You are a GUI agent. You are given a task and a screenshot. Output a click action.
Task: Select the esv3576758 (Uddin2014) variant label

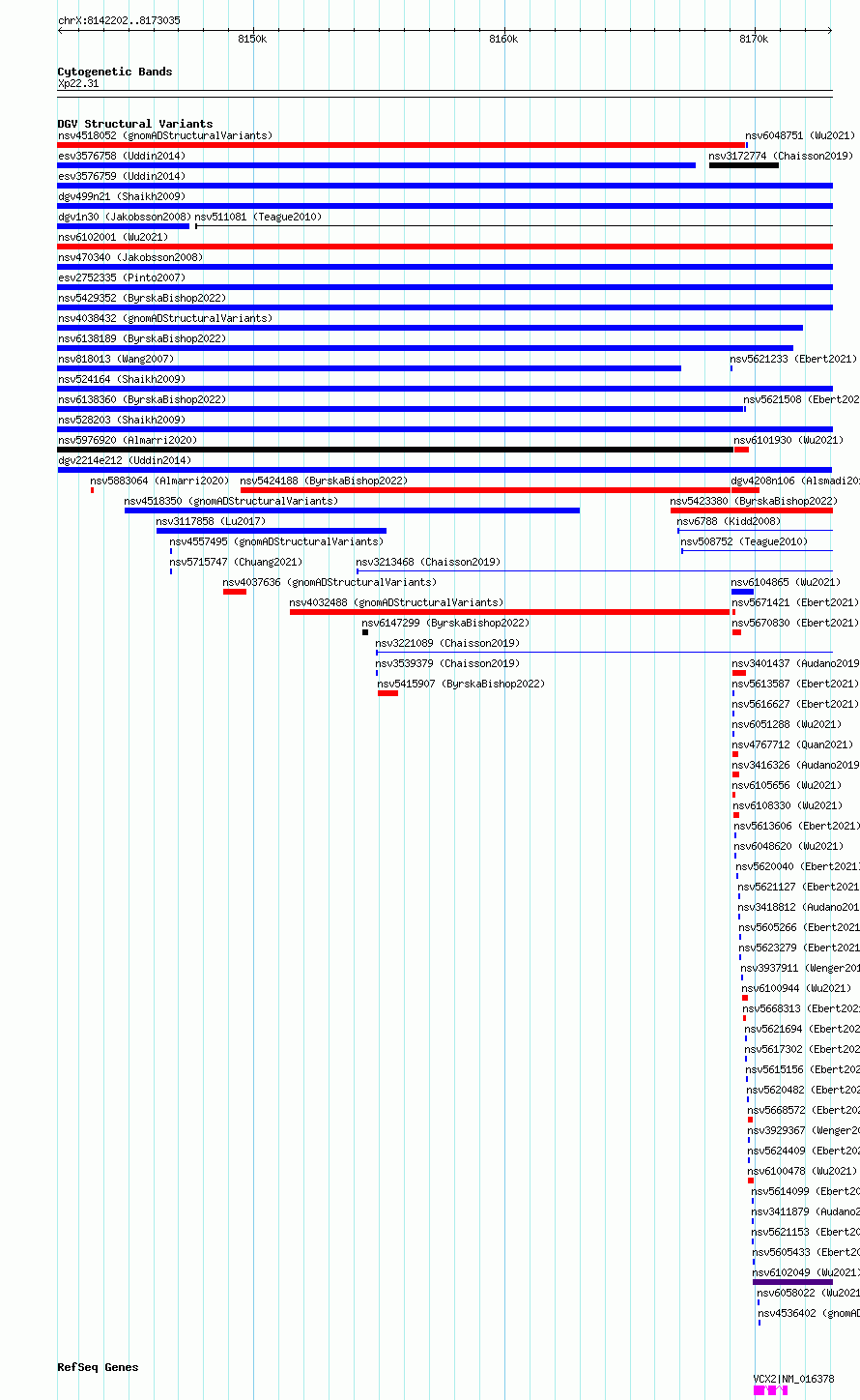122,156
